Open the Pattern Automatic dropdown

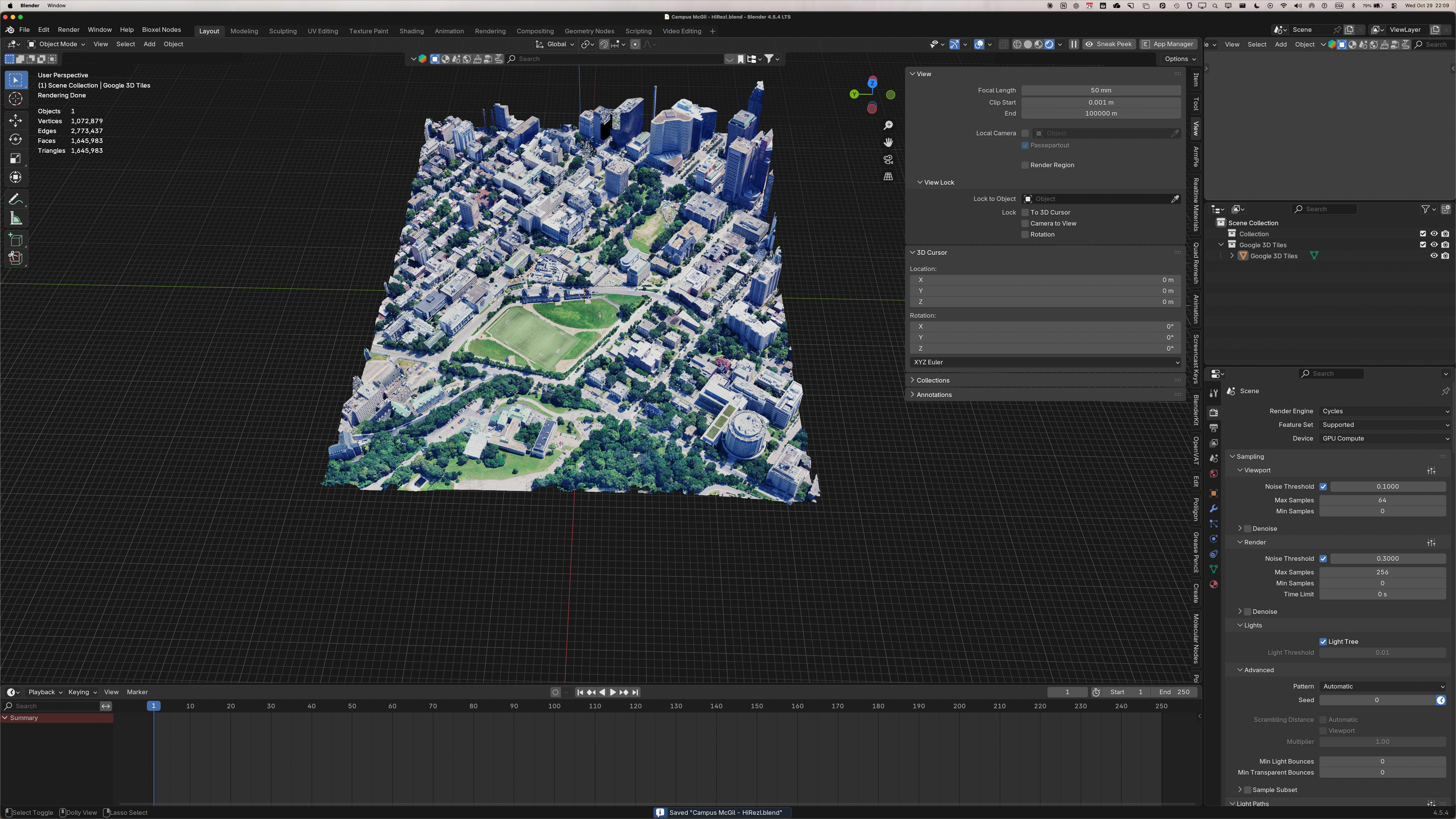[1383, 686]
